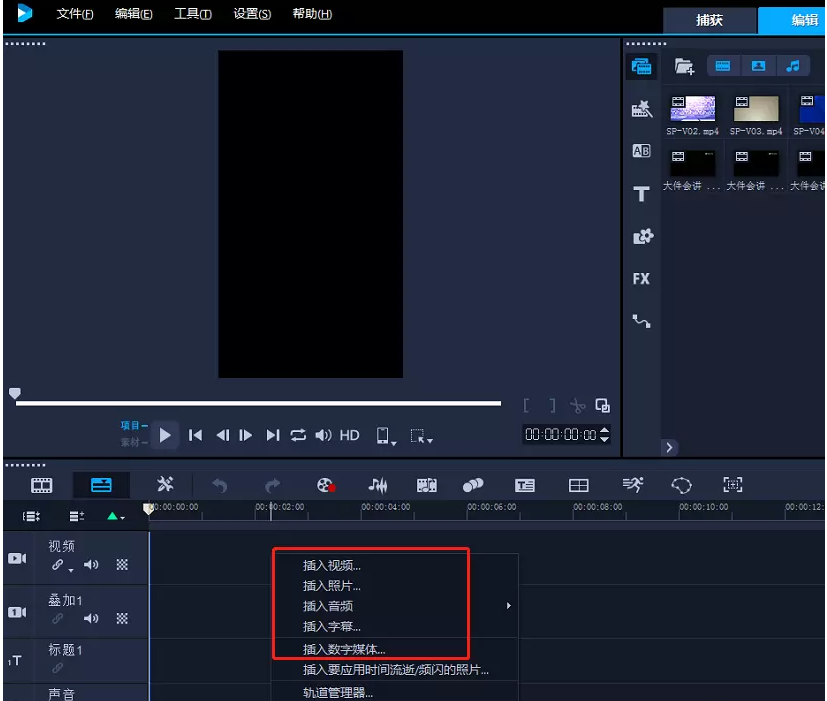
Task: Expand the 插入音频 submenu arrow
Action: point(508,606)
